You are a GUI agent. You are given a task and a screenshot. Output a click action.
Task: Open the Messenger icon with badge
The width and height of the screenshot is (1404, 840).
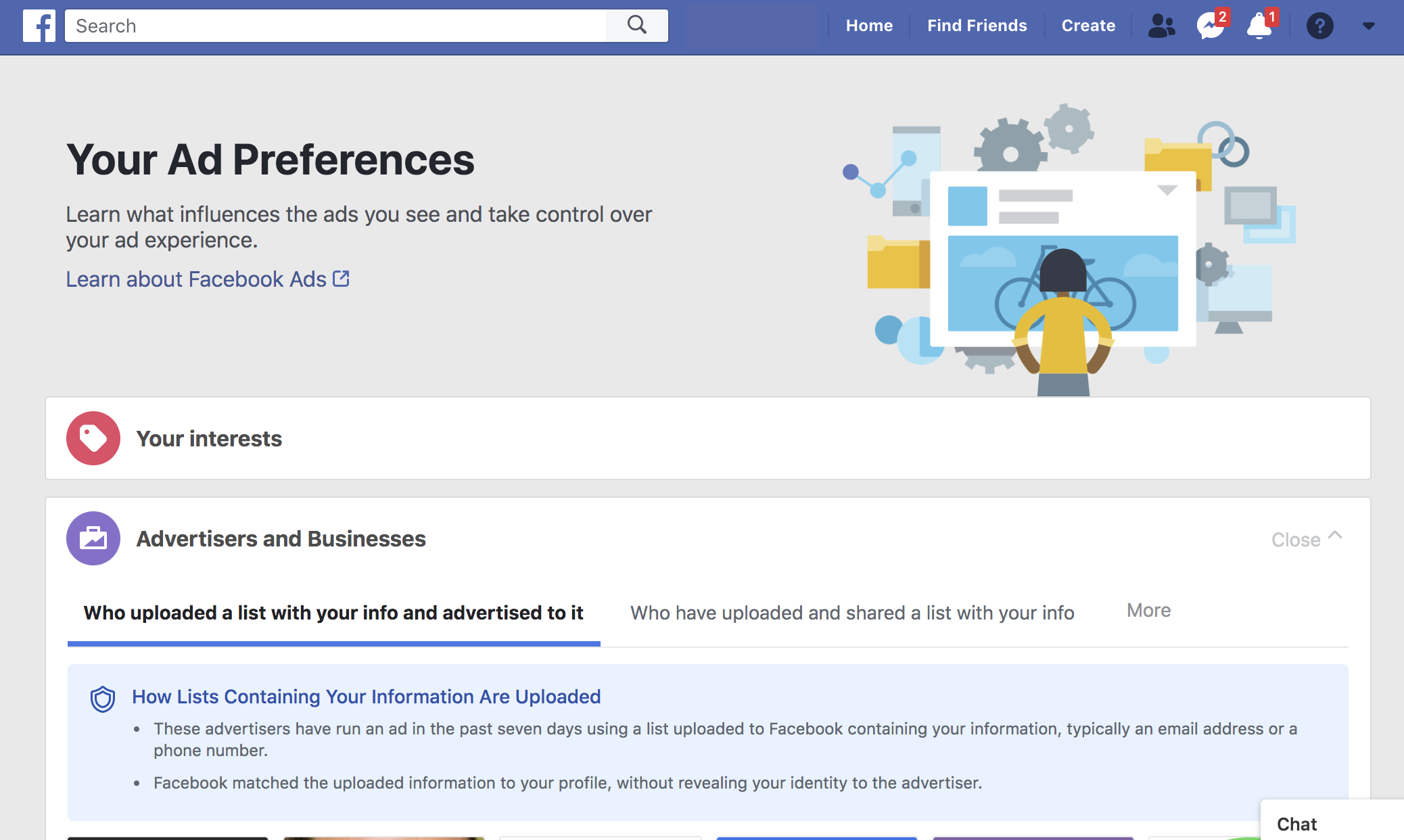pyautogui.click(x=1210, y=26)
